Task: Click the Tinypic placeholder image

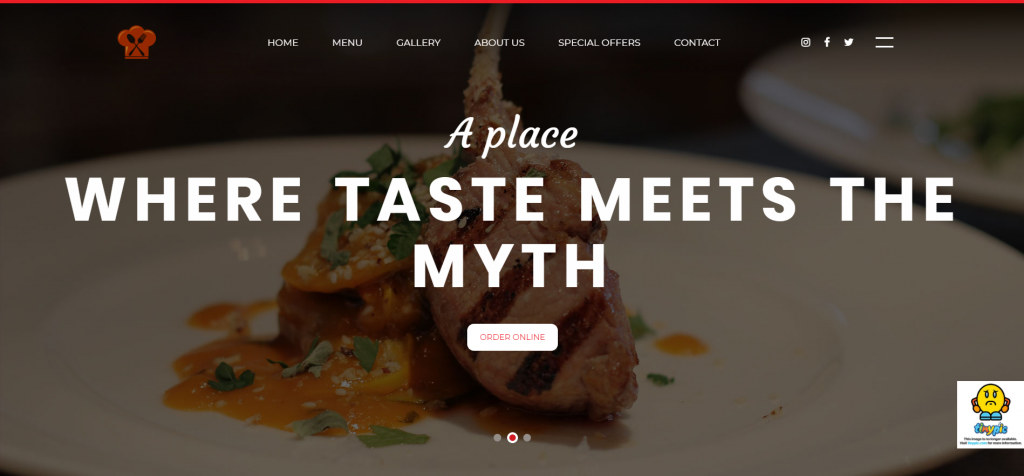Action: (x=990, y=415)
